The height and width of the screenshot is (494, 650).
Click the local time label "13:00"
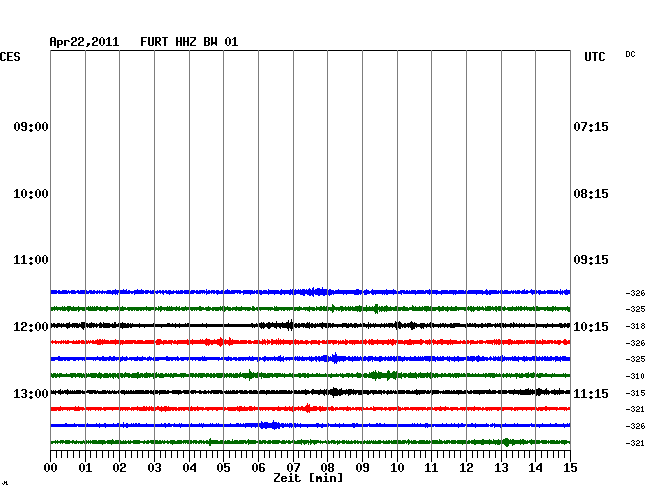click(31, 393)
